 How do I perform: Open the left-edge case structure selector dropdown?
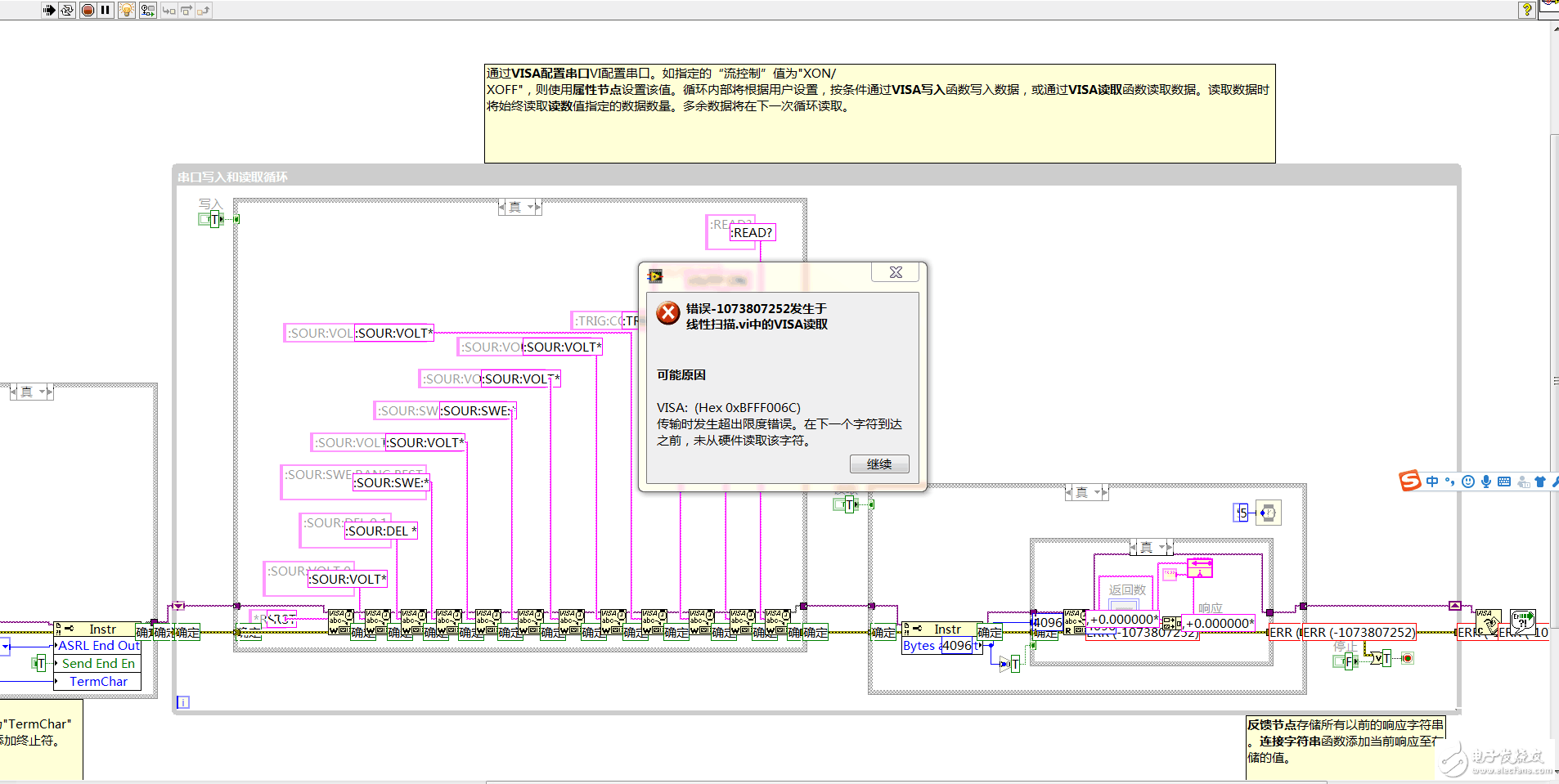(43, 392)
